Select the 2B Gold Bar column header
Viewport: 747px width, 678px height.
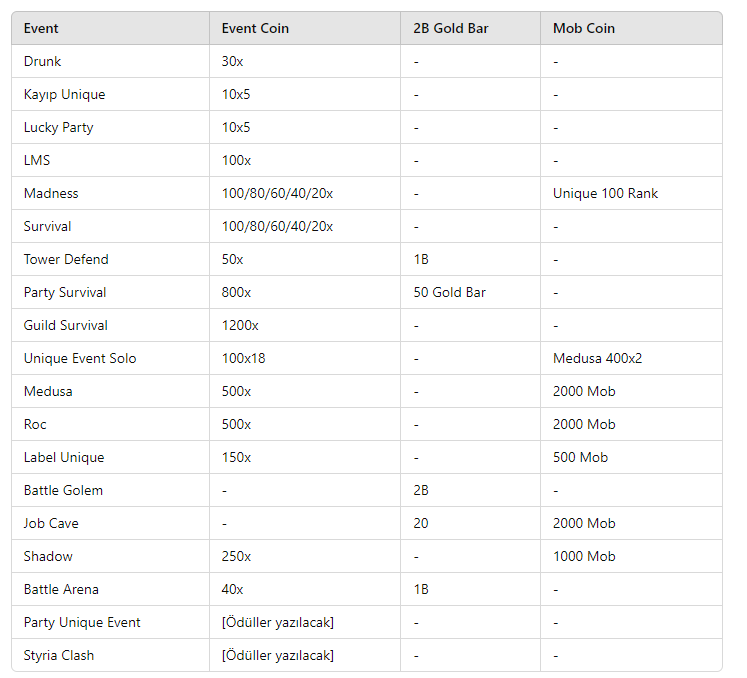point(451,29)
